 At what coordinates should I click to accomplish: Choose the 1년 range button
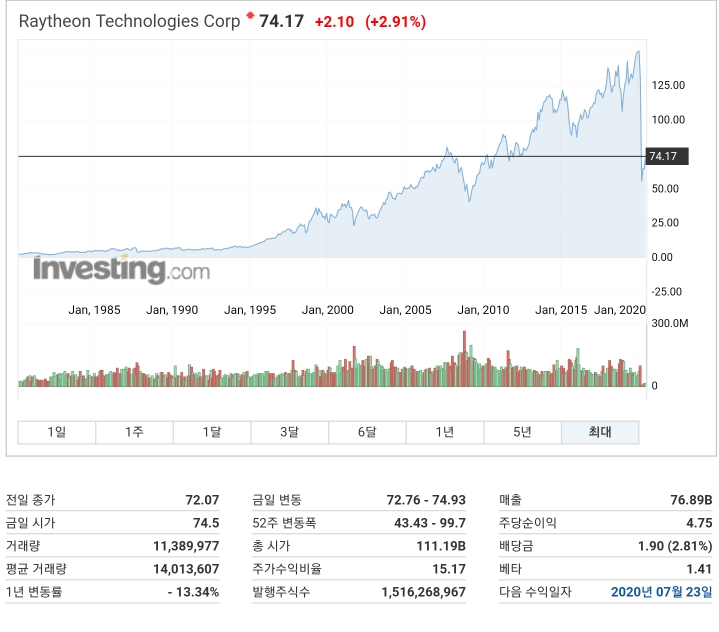click(444, 432)
